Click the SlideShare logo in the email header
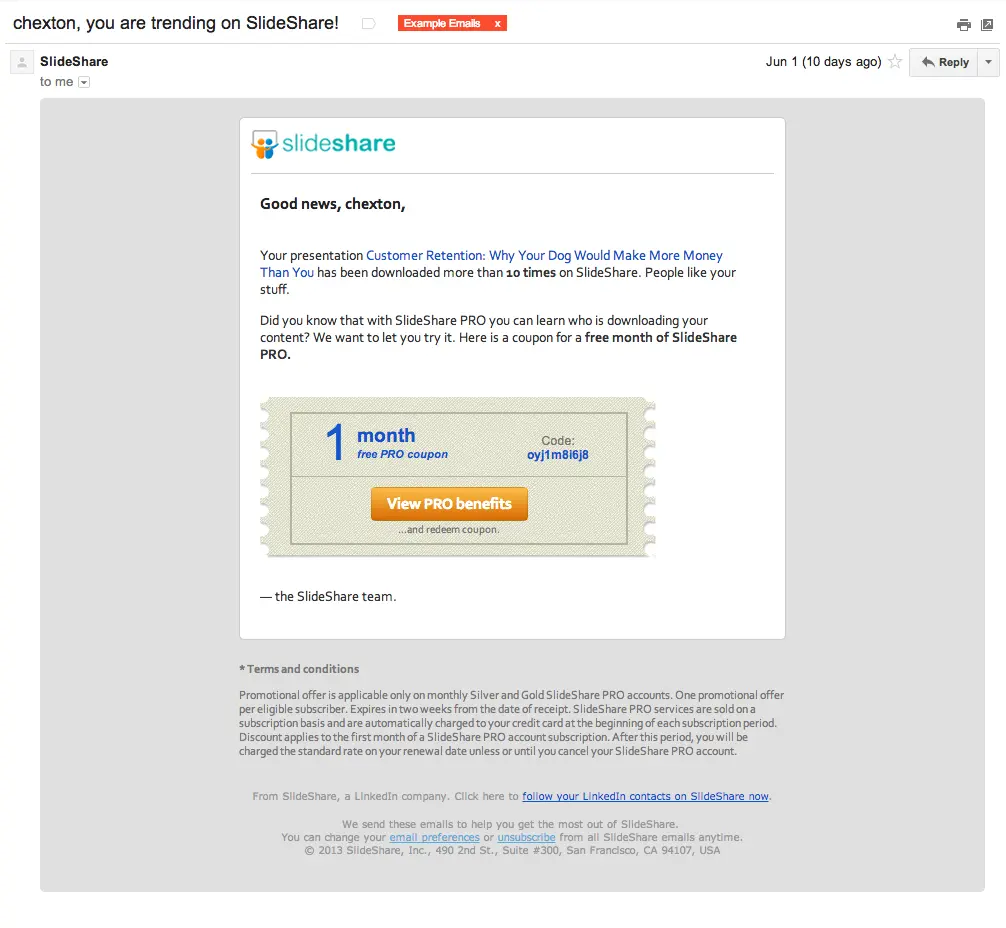This screenshot has width=1006, height=928. click(322, 144)
